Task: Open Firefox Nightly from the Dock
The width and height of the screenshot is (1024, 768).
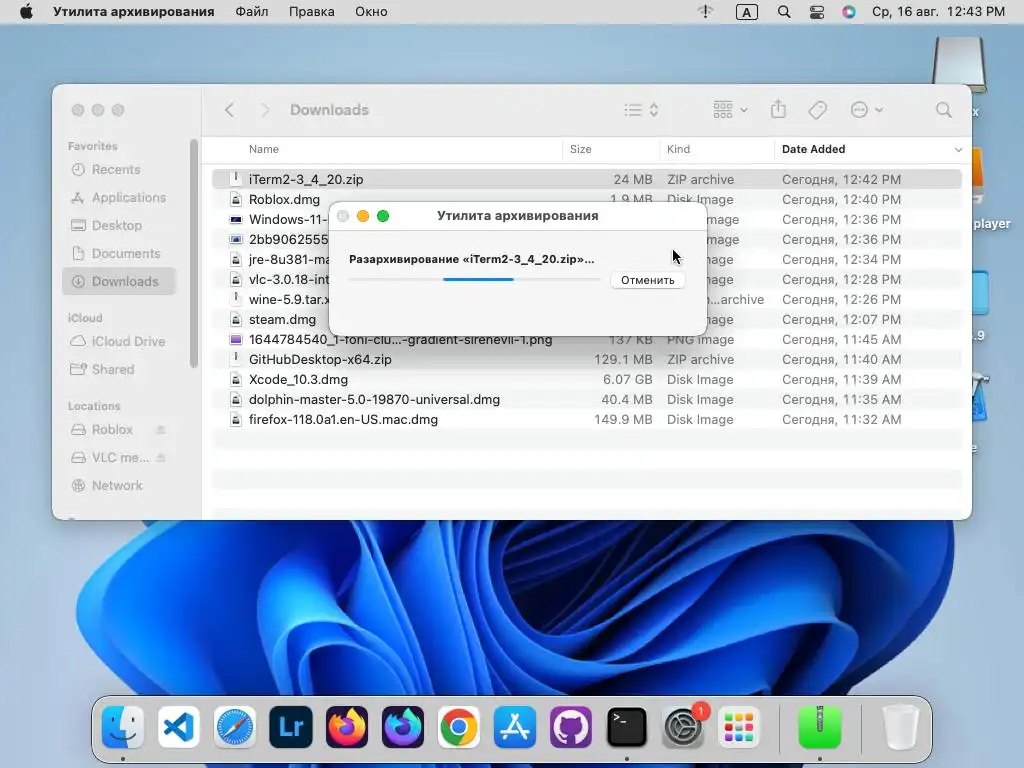Action: pos(403,726)
